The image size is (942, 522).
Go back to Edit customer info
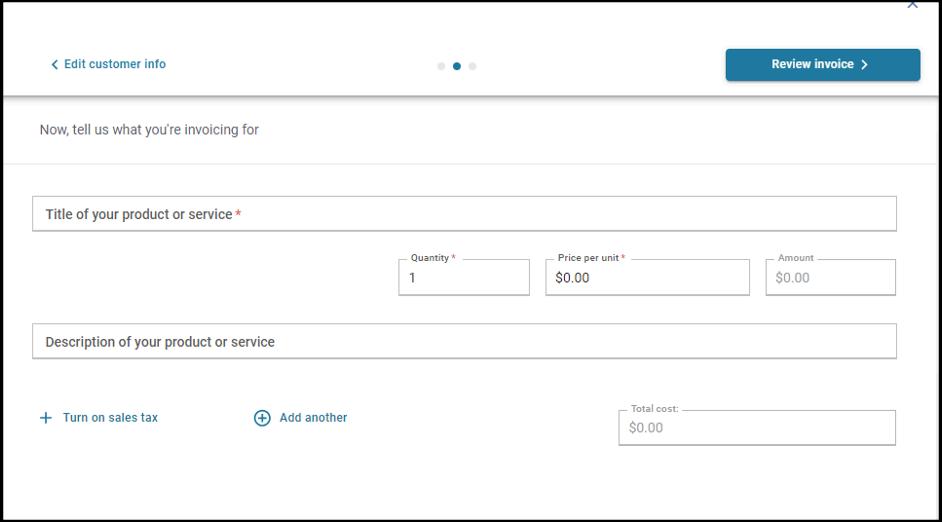coord(114,64)
